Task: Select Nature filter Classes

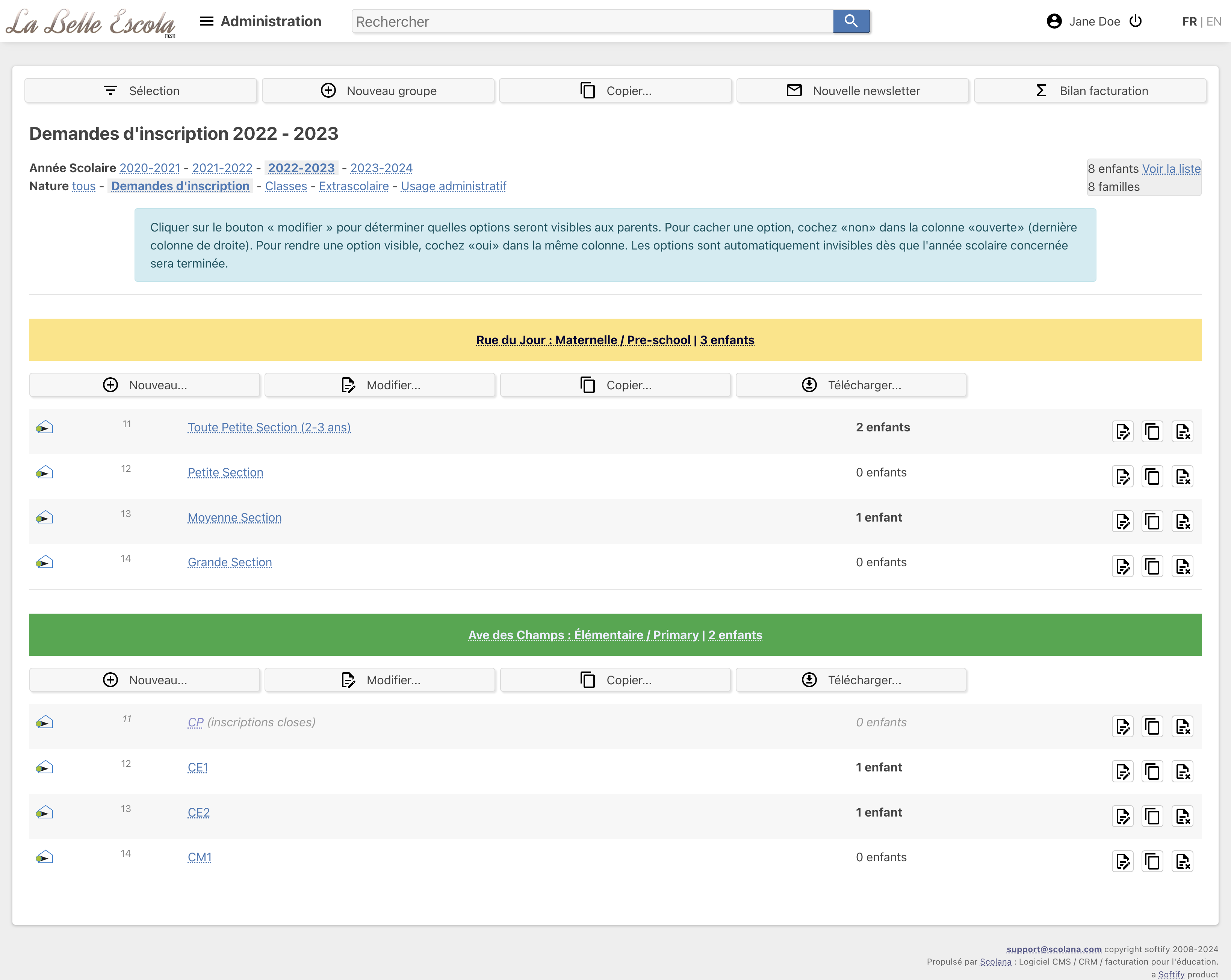Action: click(286, 186)
